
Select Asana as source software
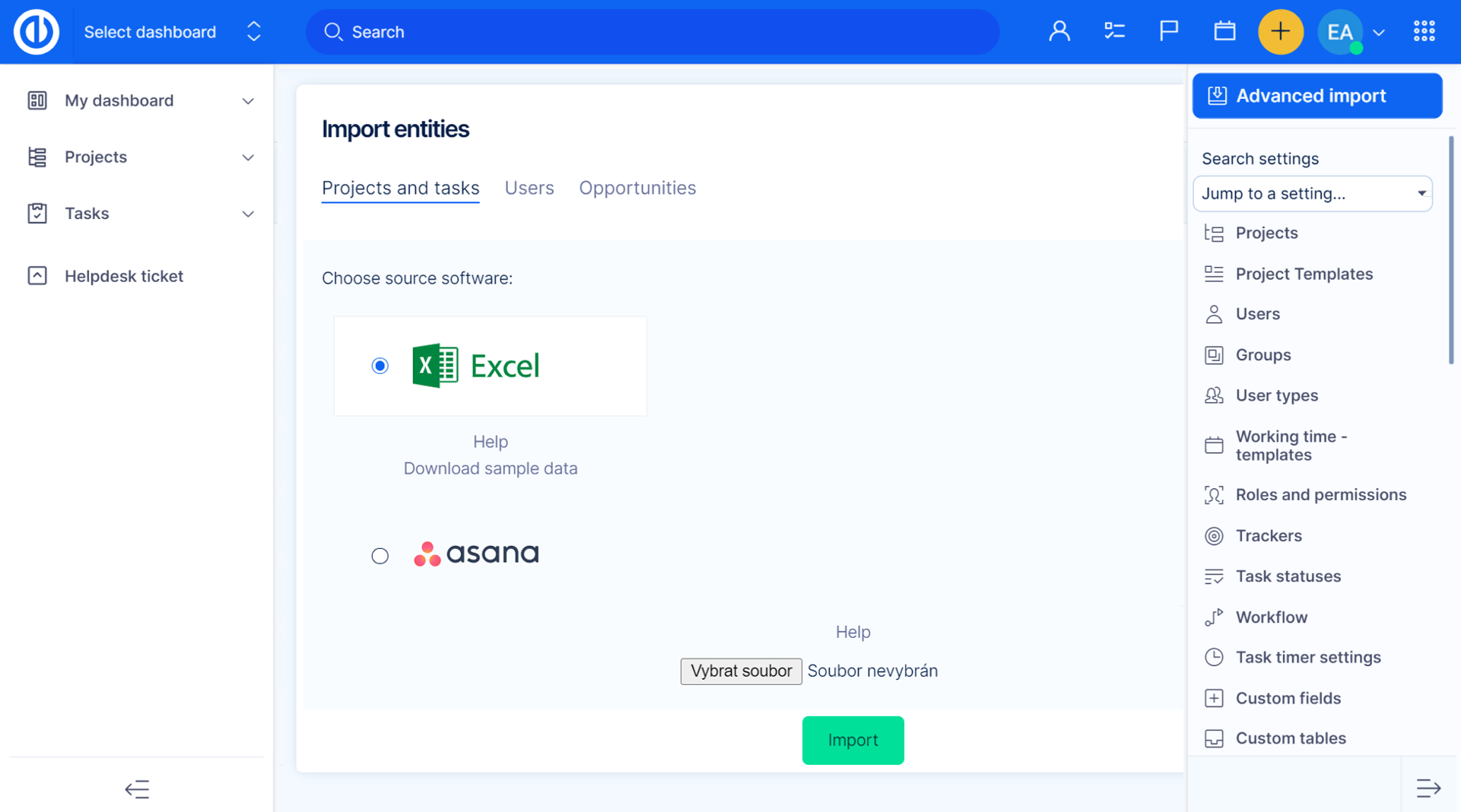[380, 556]
